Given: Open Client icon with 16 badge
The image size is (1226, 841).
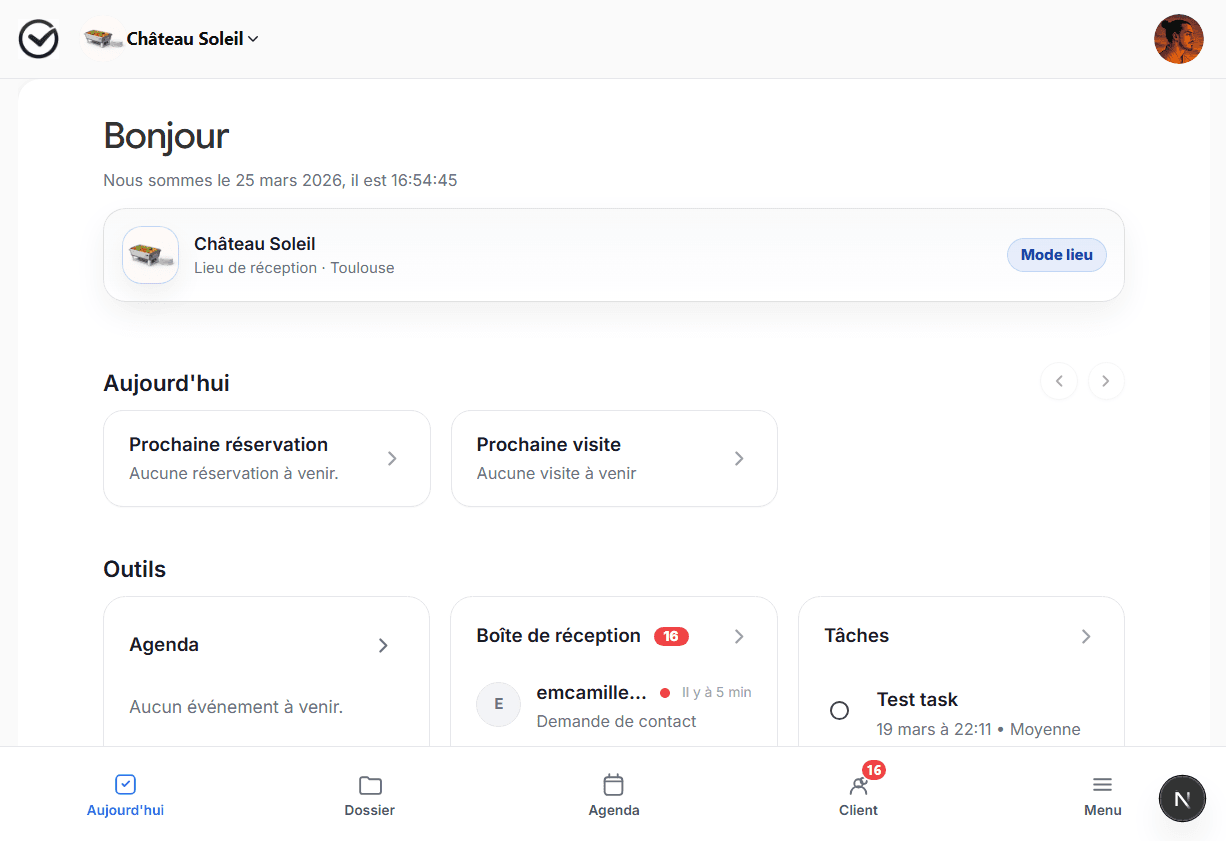Looking at the screenshot, I should (x=858, y=785).
